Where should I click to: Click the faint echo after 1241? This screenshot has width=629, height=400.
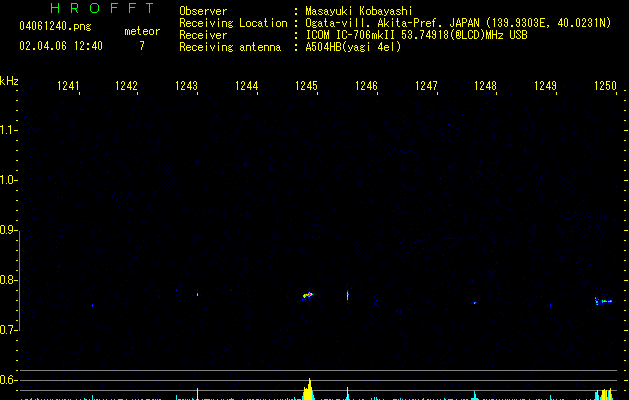point(93,306)
